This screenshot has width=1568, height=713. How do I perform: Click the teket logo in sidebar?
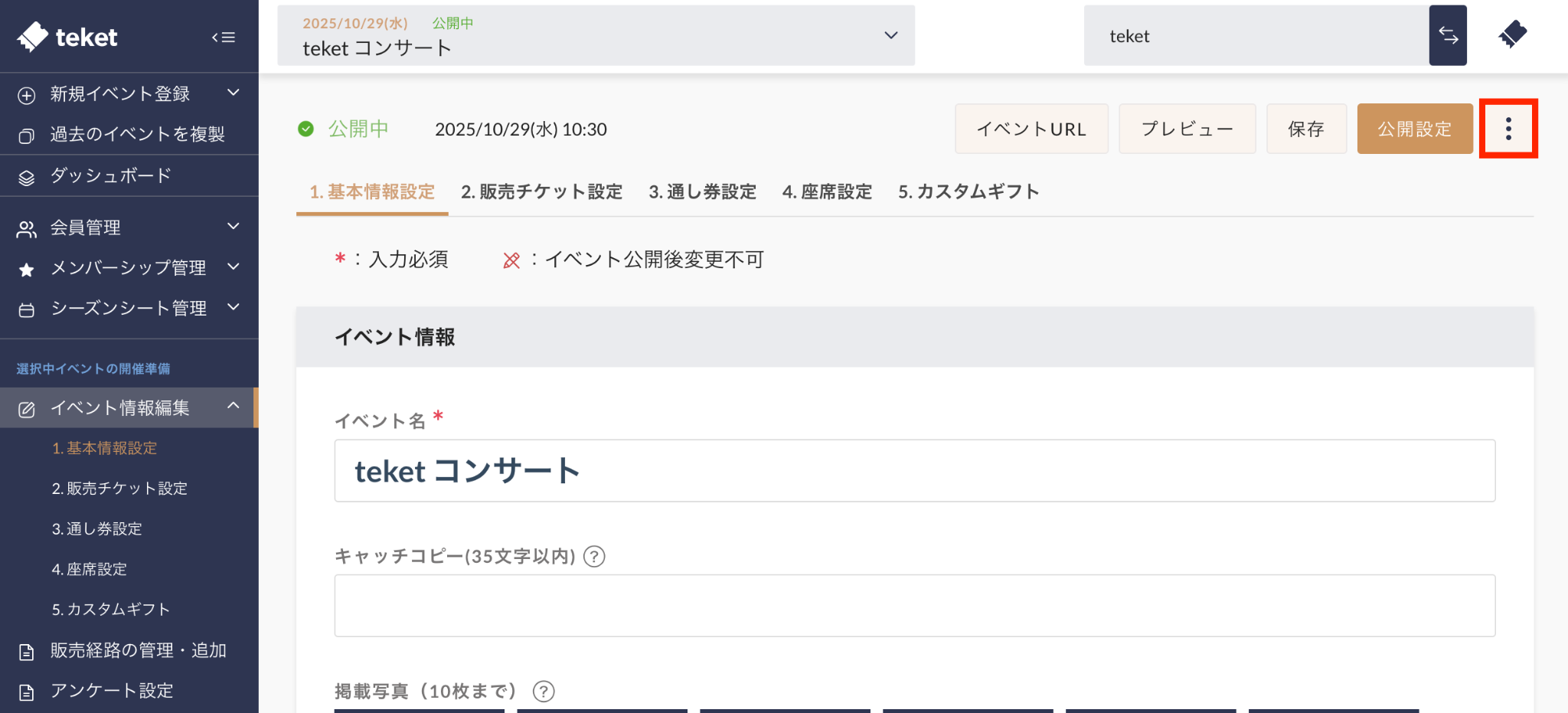coord(67,37)
